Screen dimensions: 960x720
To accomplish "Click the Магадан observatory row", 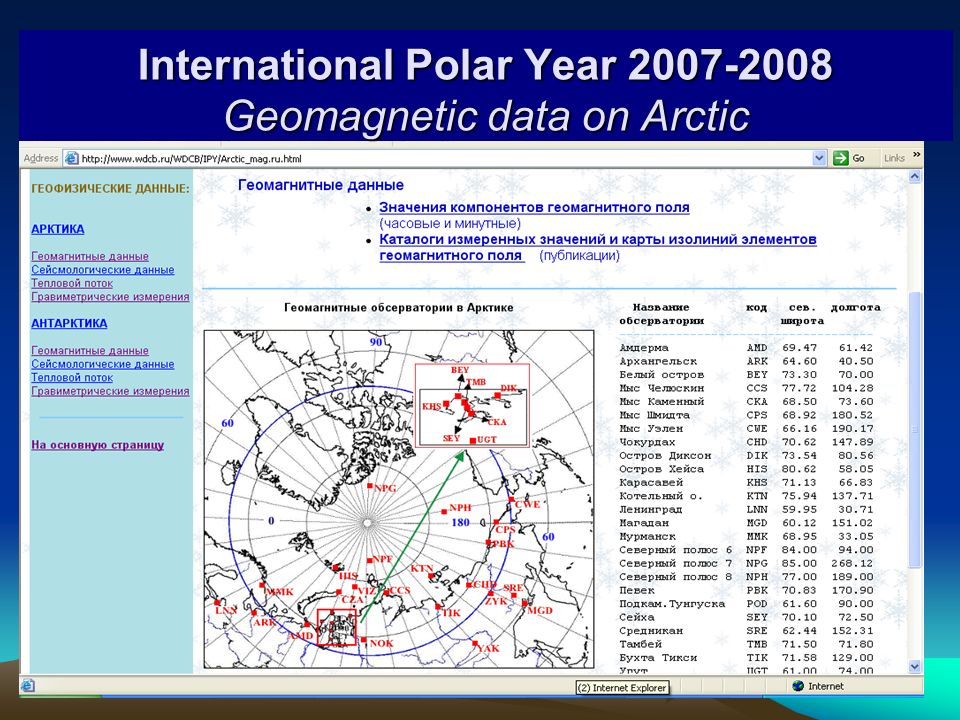I will [x=746, y=523].
